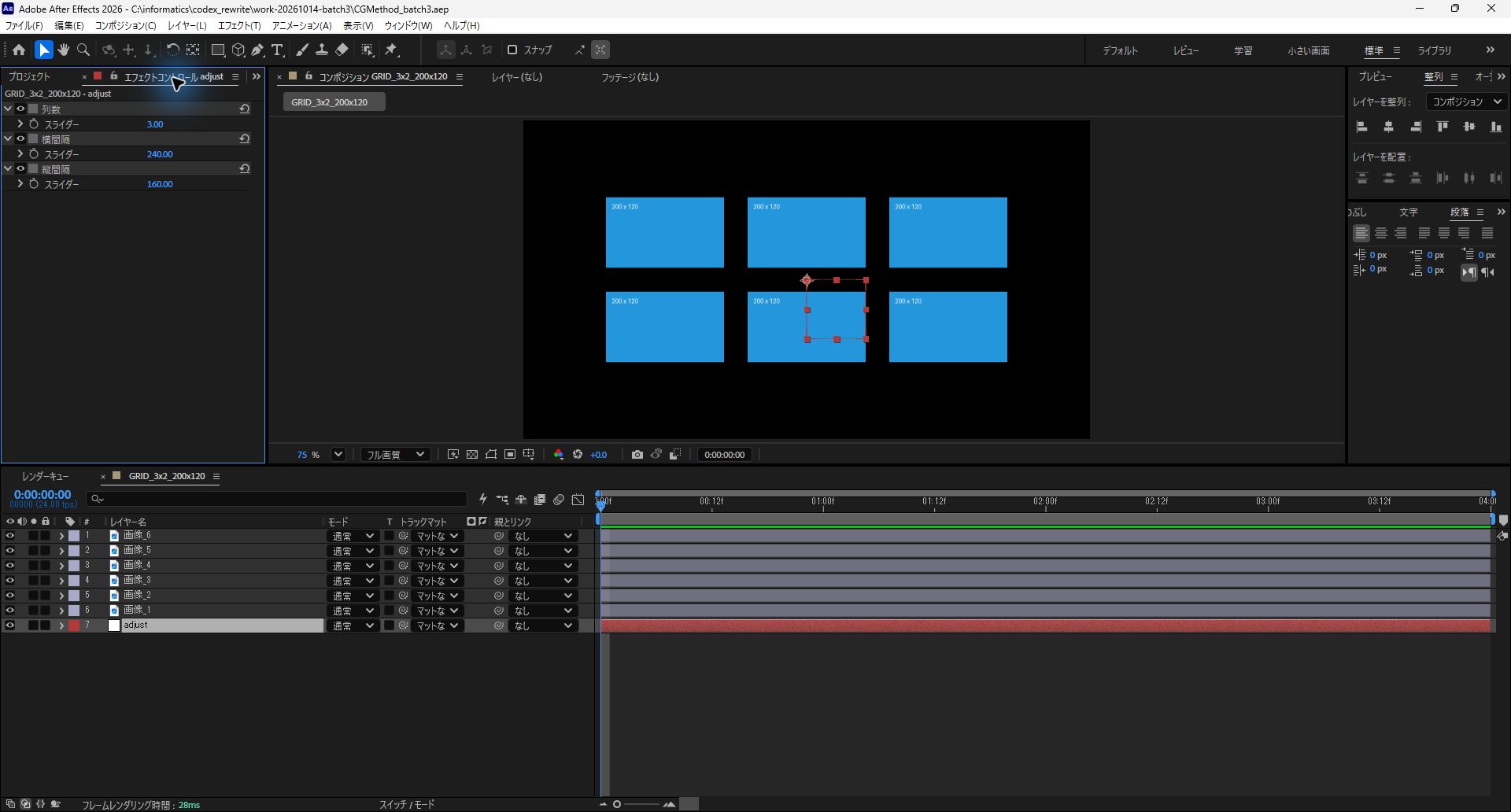Toggle visibility of the adjust layer
This screenshot has height=812, width=1511.
9,626
